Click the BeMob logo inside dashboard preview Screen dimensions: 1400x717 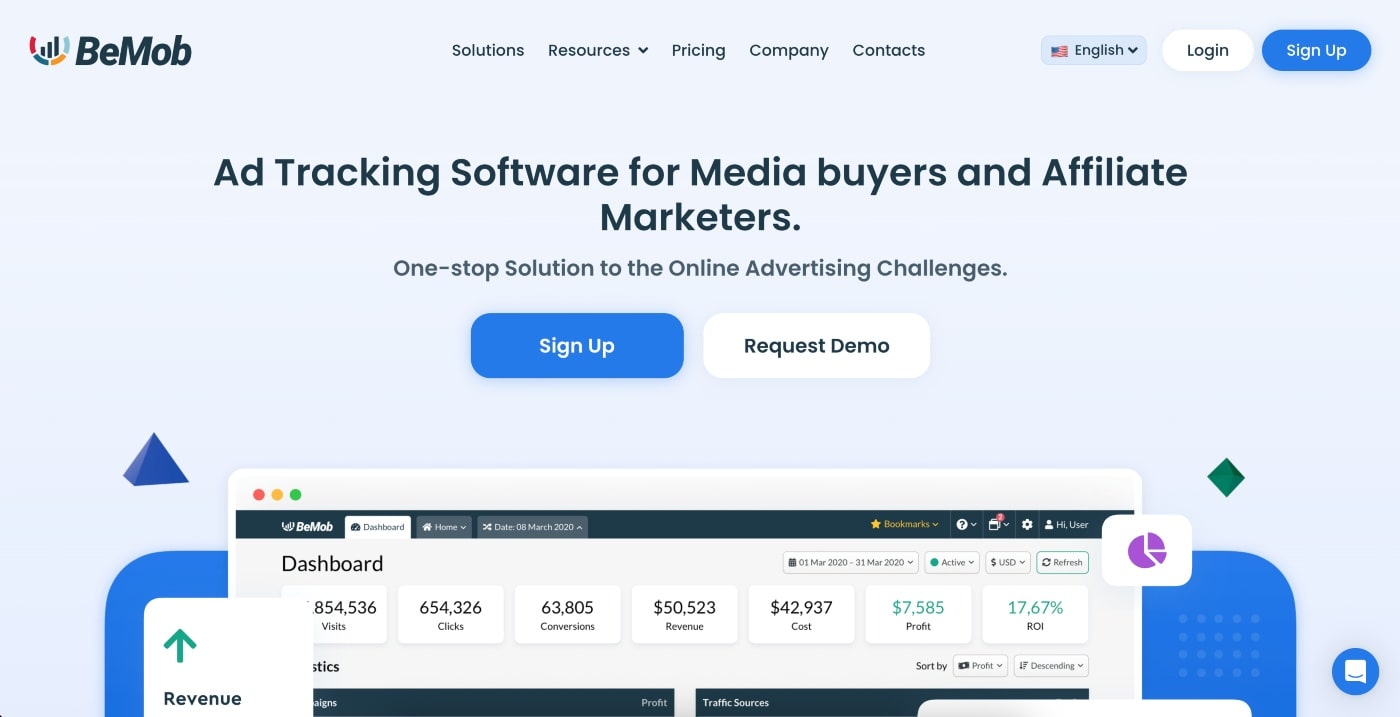pos(307,526)
